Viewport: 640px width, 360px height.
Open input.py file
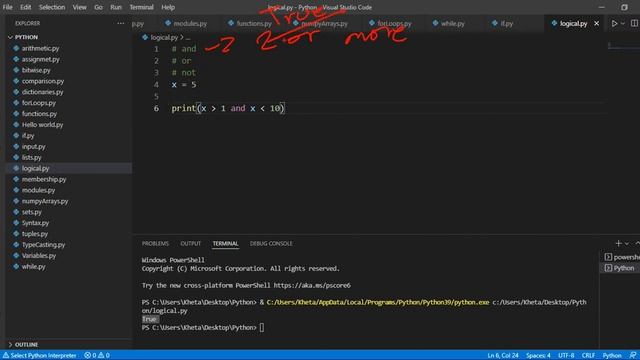click(33, 147)
